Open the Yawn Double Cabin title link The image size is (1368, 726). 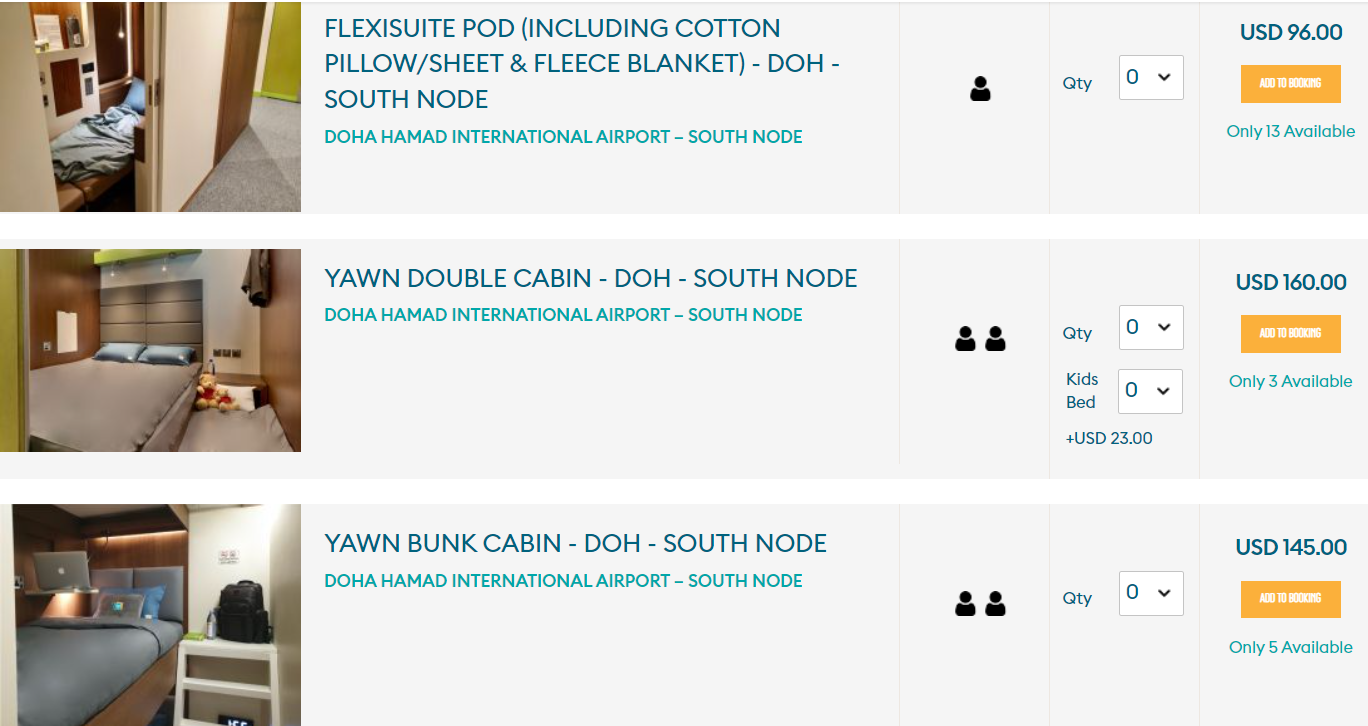(x=590, y=278)
